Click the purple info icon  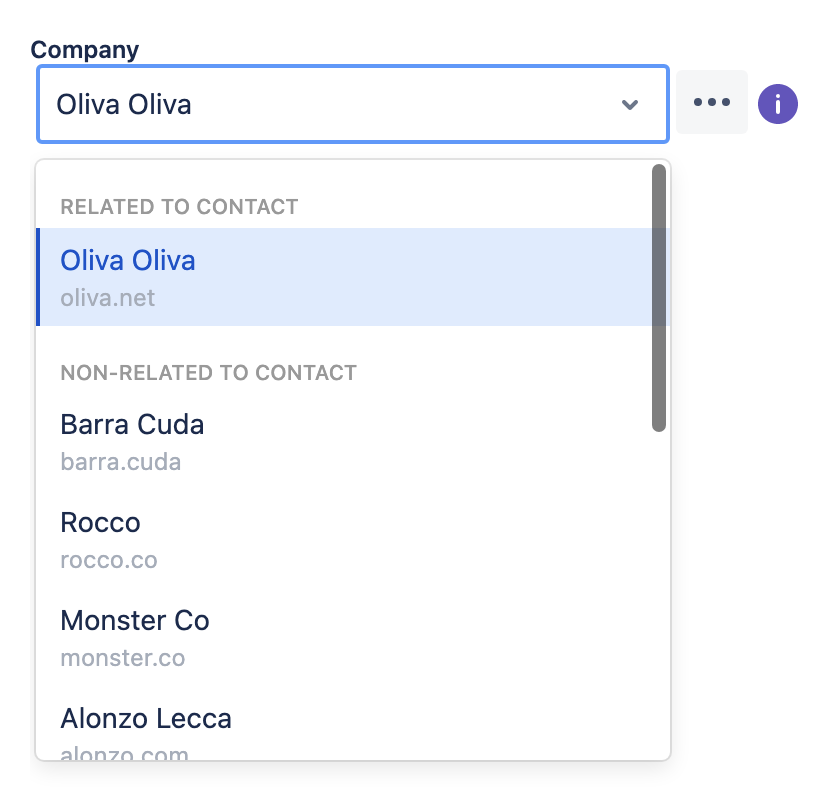click(777, 103)
